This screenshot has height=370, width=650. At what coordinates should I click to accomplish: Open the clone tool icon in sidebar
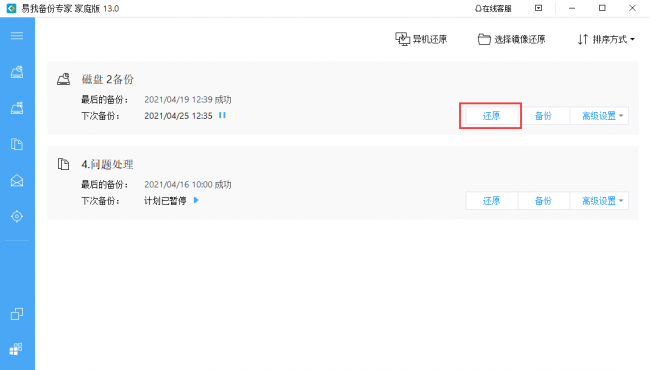coord(17,314)
